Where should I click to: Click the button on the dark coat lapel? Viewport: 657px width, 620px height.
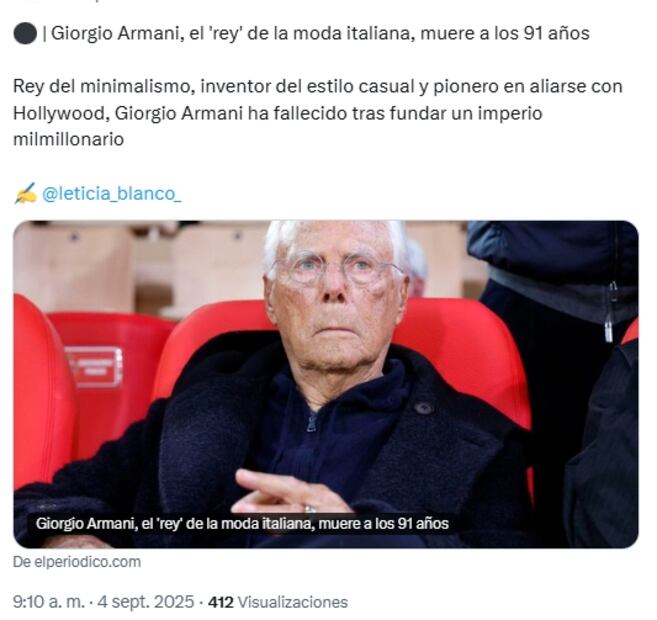tap(424, 408)
